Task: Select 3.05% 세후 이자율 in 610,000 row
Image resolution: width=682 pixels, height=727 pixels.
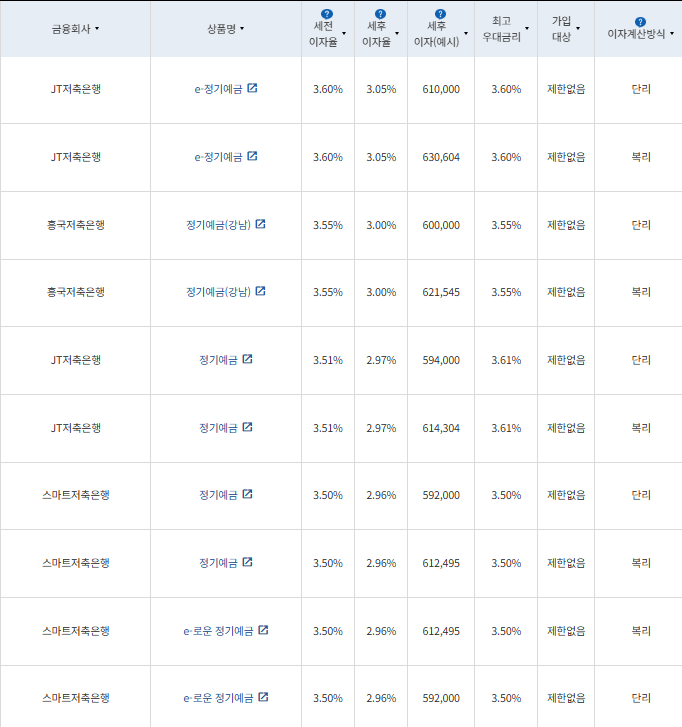Action: pyautogui.click(x=381, y=89)
